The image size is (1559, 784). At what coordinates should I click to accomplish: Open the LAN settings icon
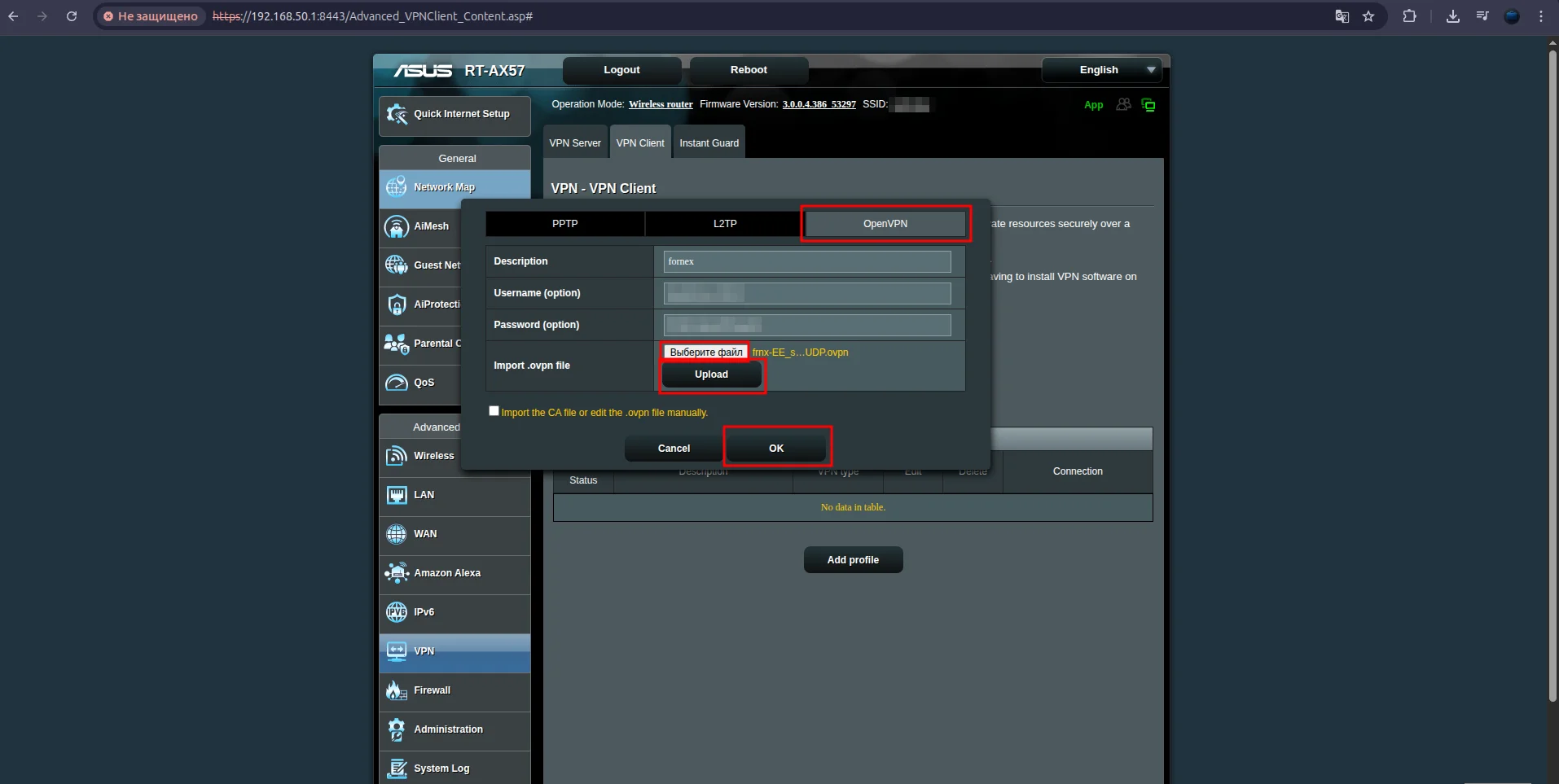pyautogui.click(x=397, y=495)
